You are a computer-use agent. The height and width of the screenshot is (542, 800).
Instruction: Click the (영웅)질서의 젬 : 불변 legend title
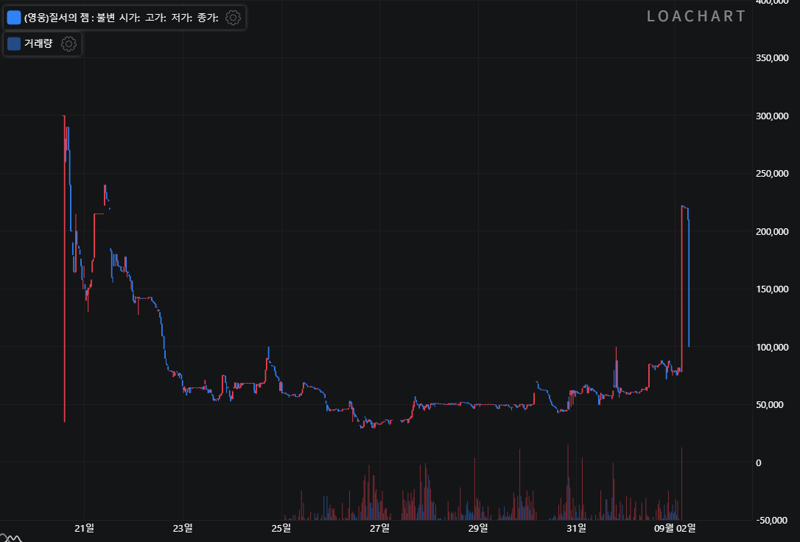pos(69,18)
